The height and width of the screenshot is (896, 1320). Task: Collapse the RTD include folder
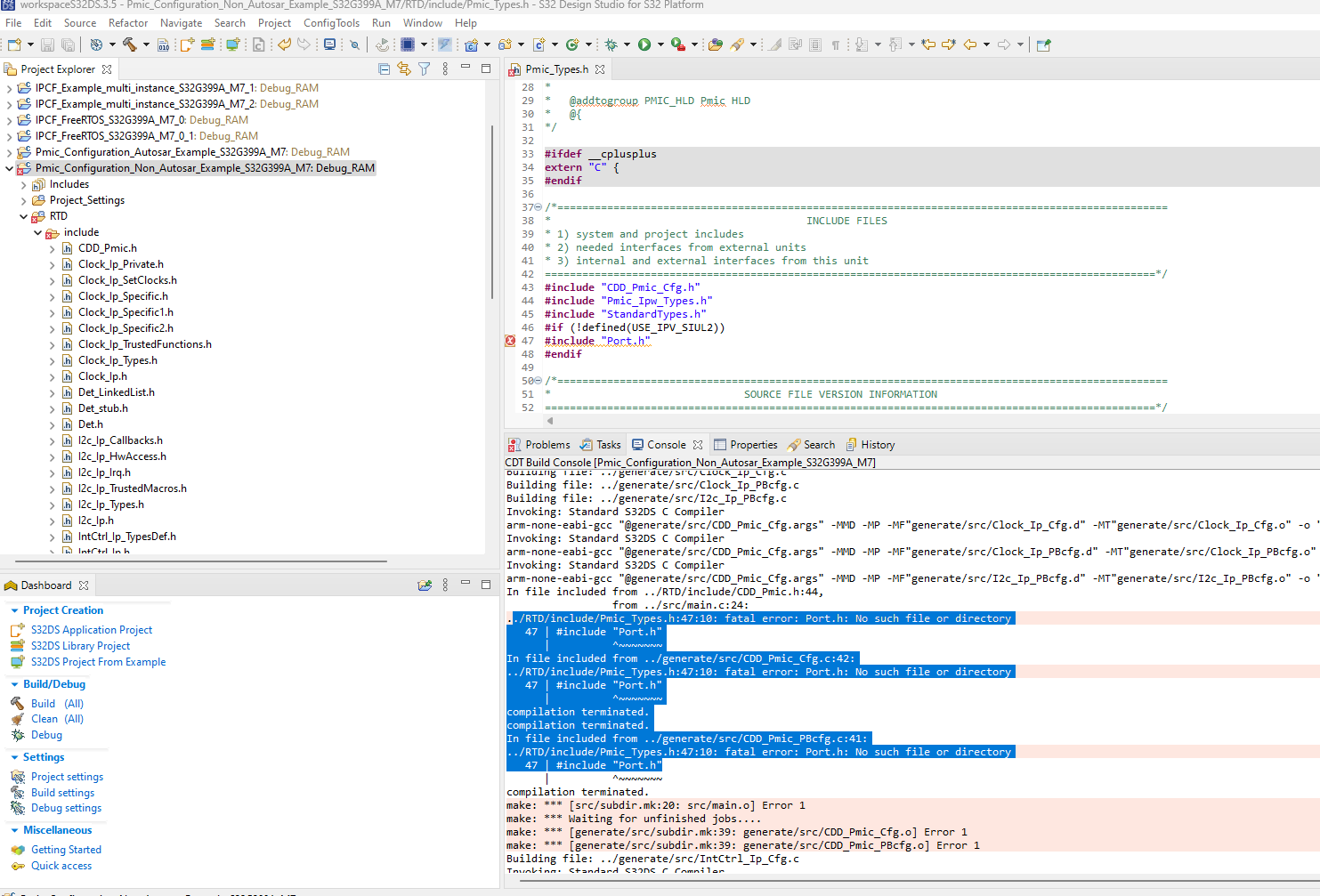(x=38, y=231)
